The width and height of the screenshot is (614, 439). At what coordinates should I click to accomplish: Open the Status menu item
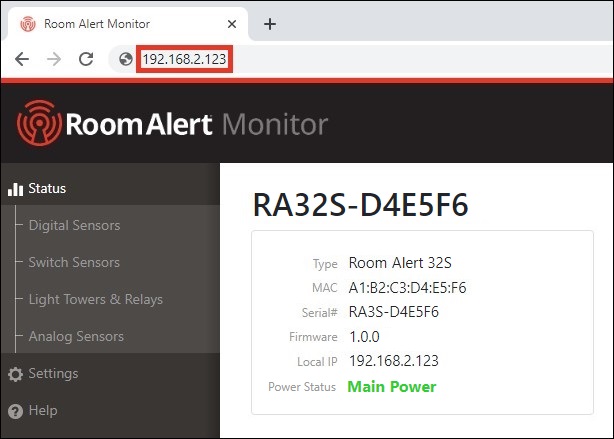point(110,189)
